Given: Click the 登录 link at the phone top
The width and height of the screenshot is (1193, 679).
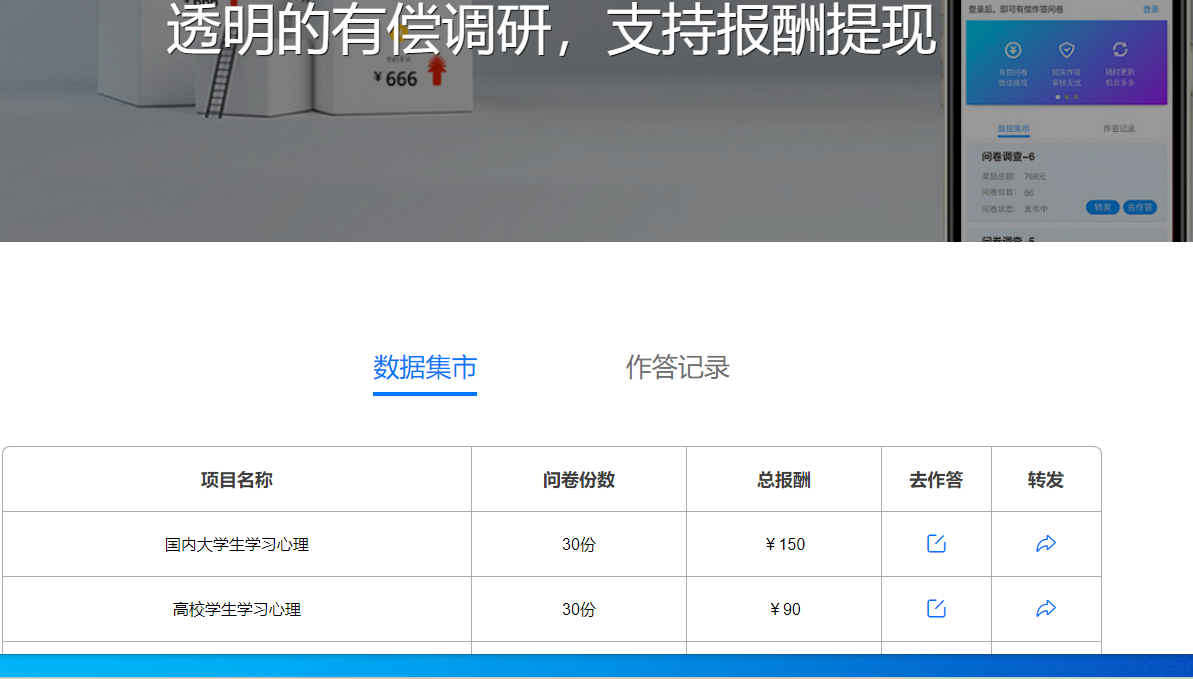Looking at the screenshot, I should (1151, 9).
